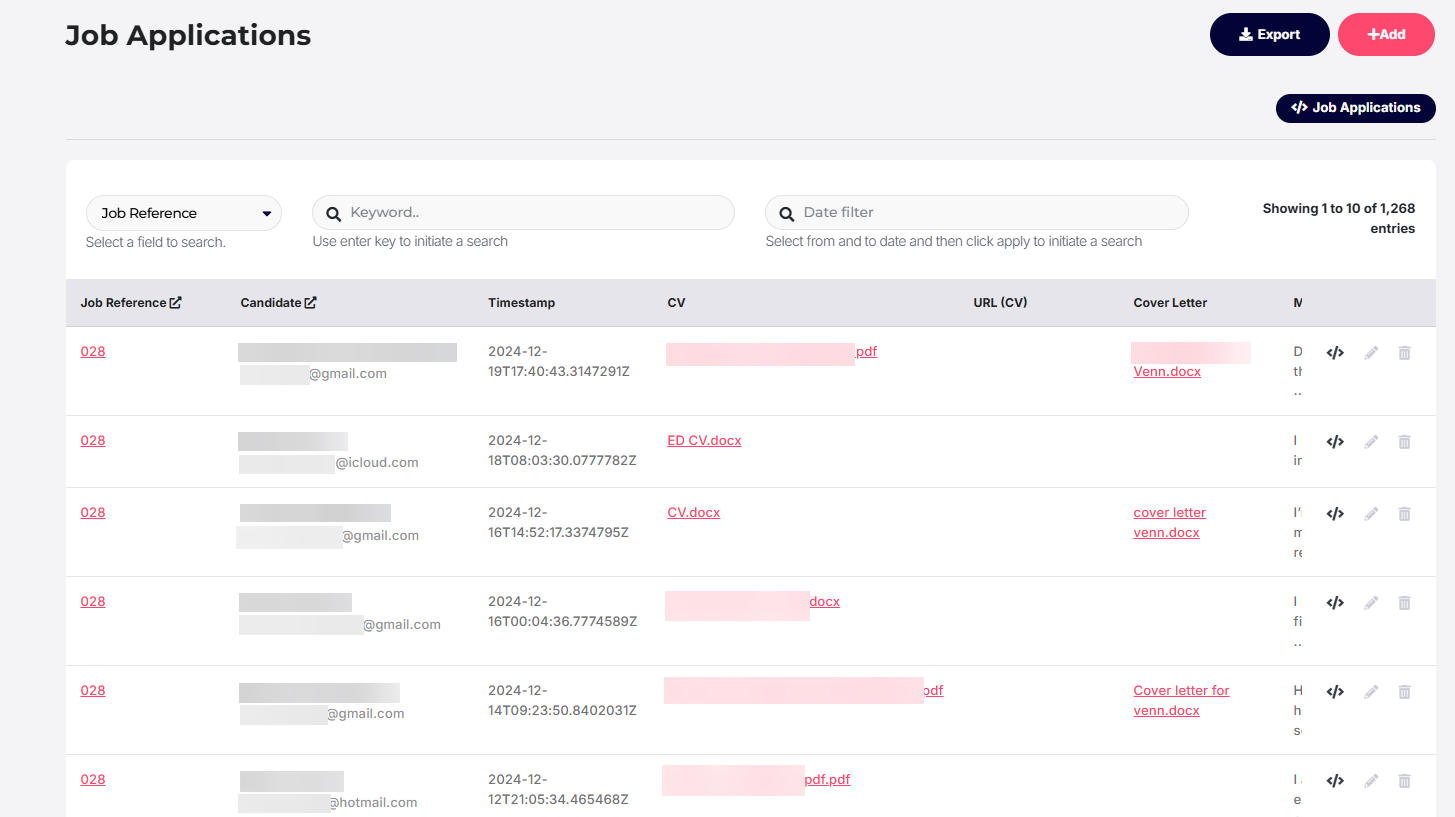The image size is (1455, 817).
Task: Delete the CV.docx application row
Action: pyautogui.click(x=1404, y=514)
